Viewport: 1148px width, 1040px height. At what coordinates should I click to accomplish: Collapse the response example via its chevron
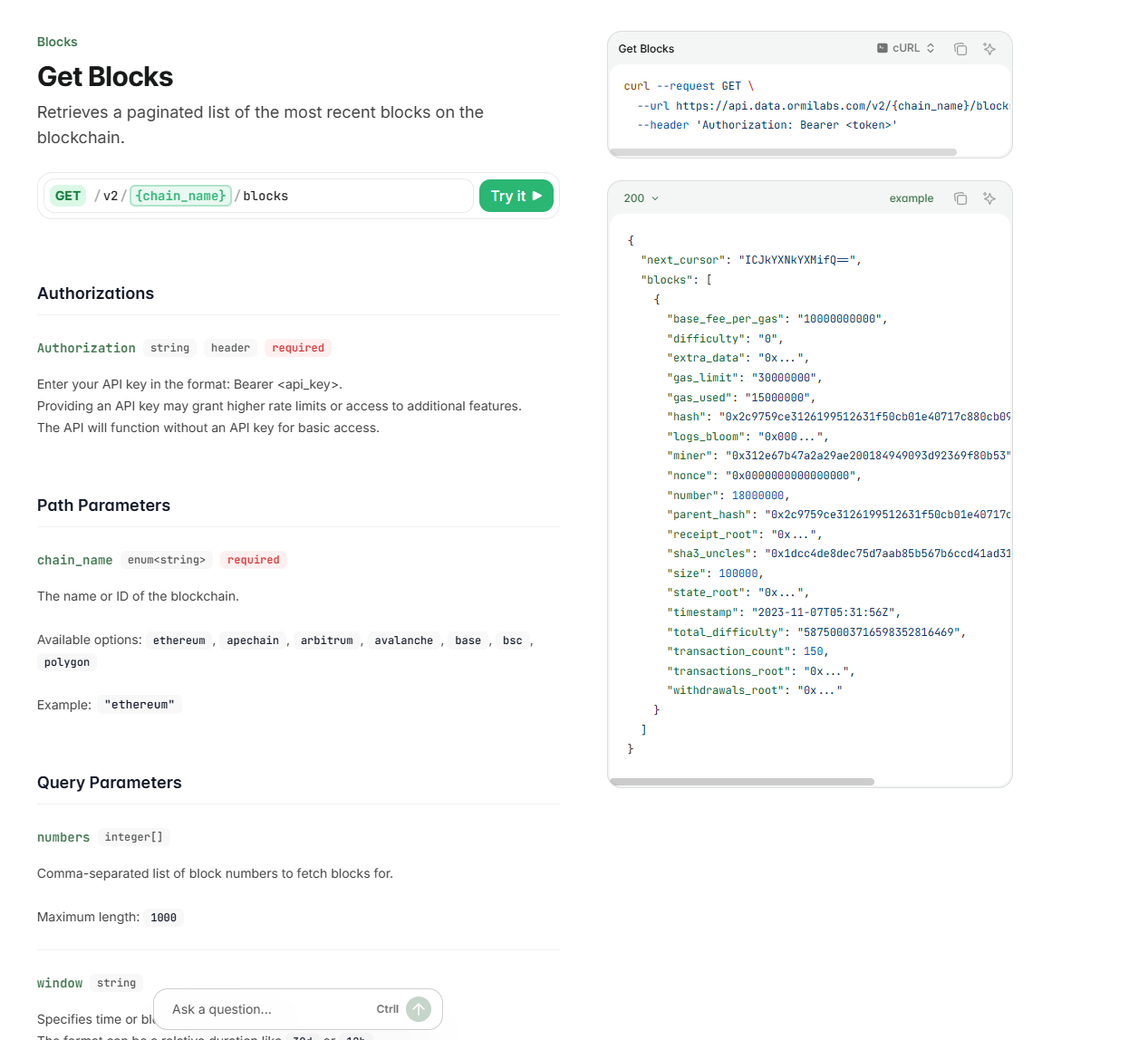point(654,198)
